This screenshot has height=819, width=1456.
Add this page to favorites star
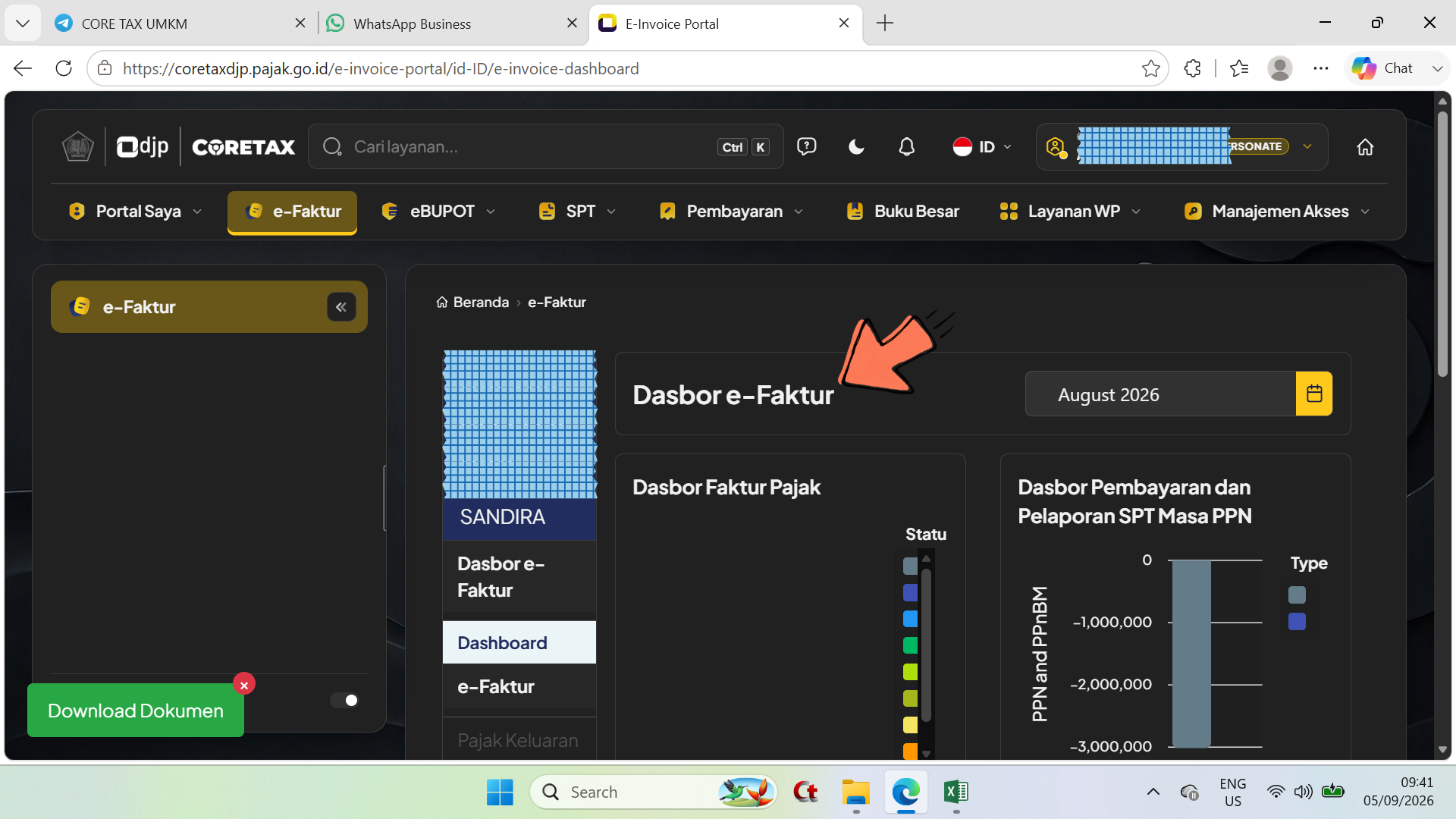click(1150, 68)
